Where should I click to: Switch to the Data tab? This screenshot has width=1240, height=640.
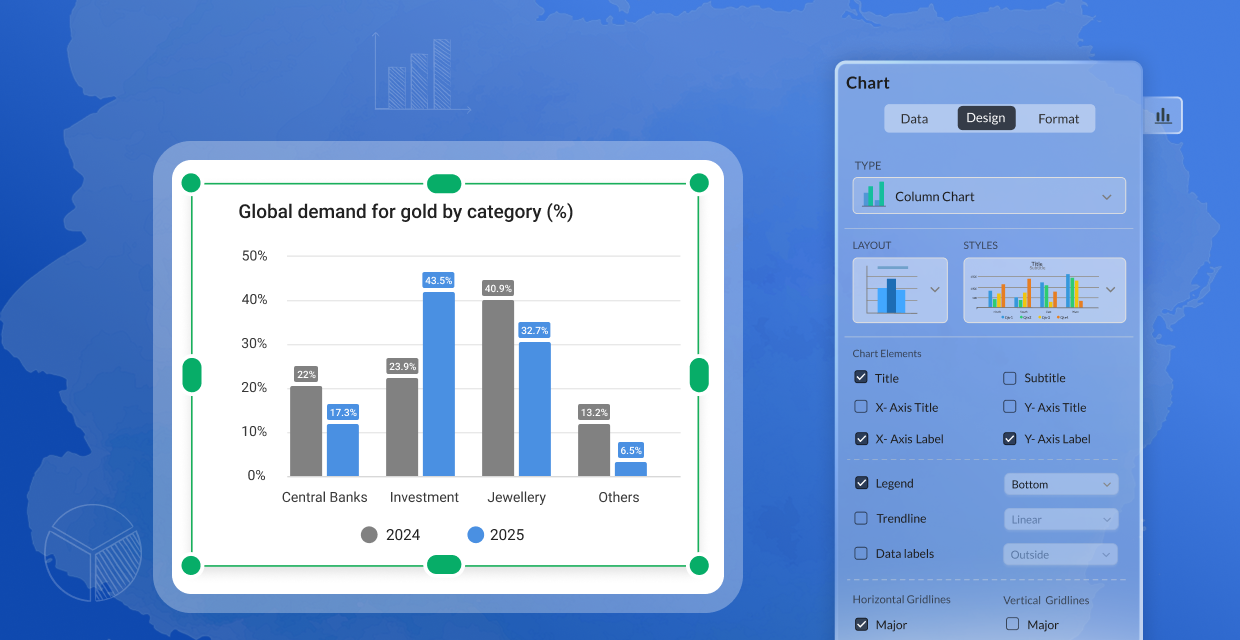[x=914, y=118]
